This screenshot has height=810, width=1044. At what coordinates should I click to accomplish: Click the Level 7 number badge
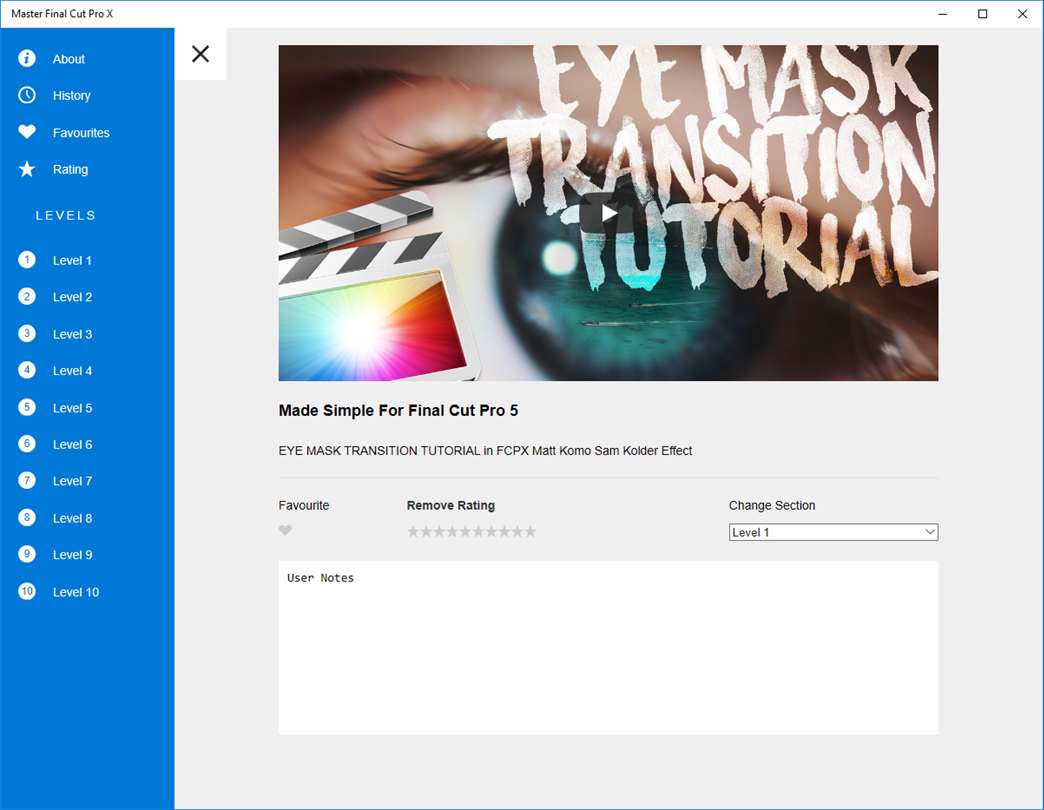pos(27,481)
